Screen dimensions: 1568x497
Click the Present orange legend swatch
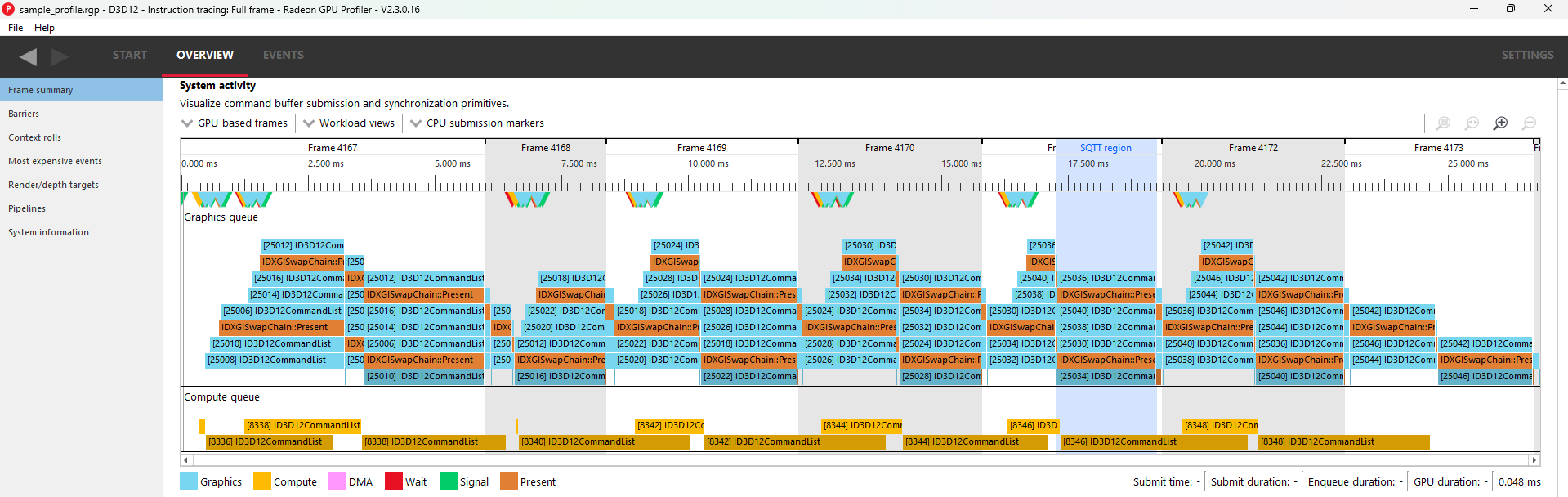click(x=509, y=481)
